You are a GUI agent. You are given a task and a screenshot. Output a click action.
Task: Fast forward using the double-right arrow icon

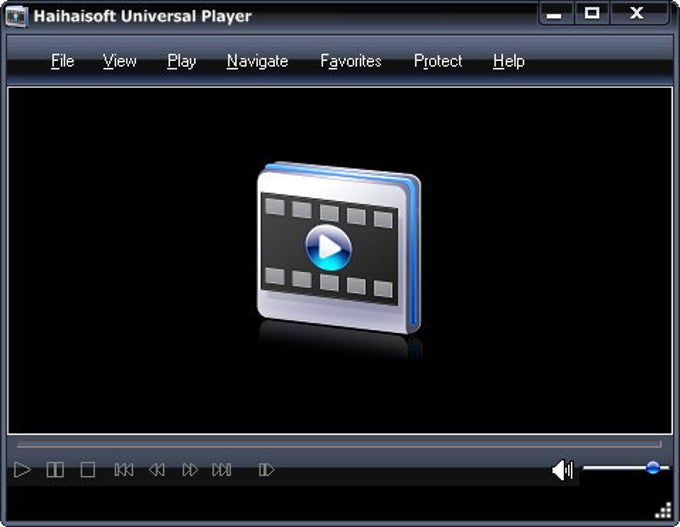point(190,470)
